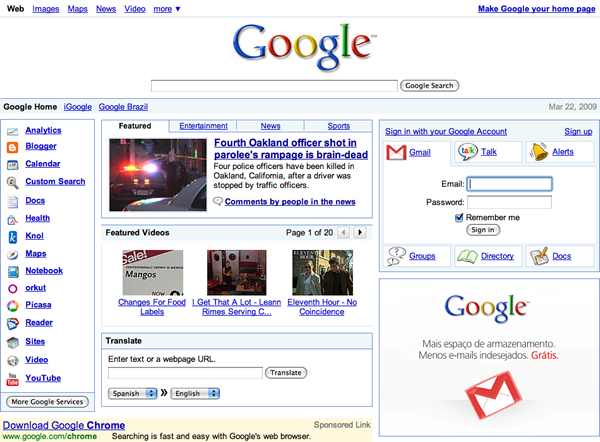Click the Gmail envelope icon
This screenshot has height=442, width=600.
pyautogui.click(x=396, y=152)
